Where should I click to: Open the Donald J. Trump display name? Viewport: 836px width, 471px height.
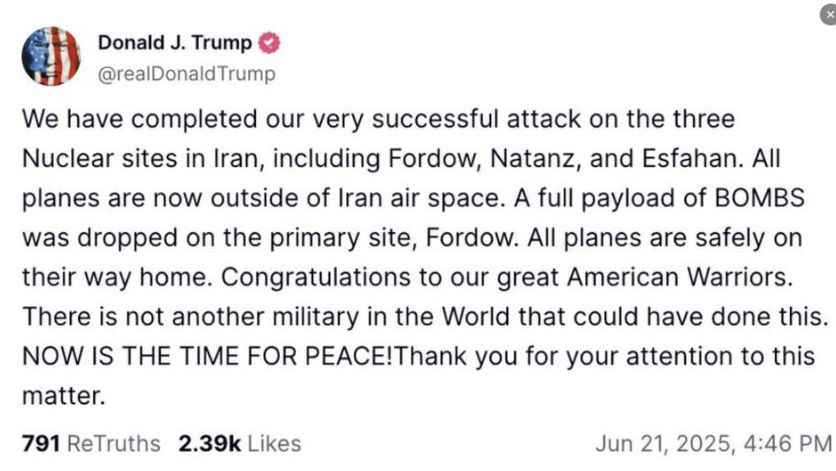tap(175, 43)
